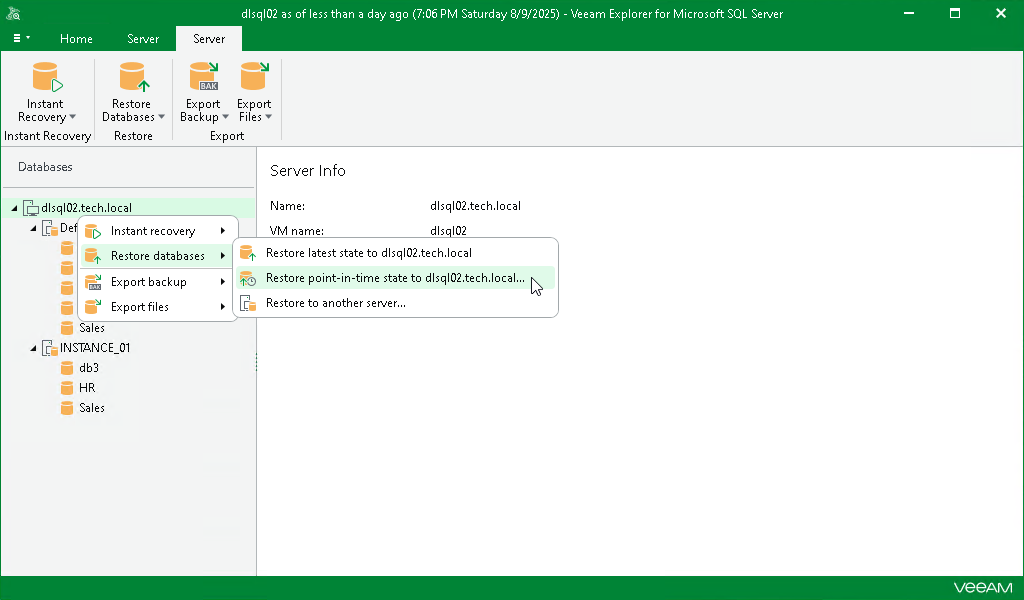Open the Restore Databases dropdown arrow
This screenshot has width=1024, height=600.
[x=162, y=117]
